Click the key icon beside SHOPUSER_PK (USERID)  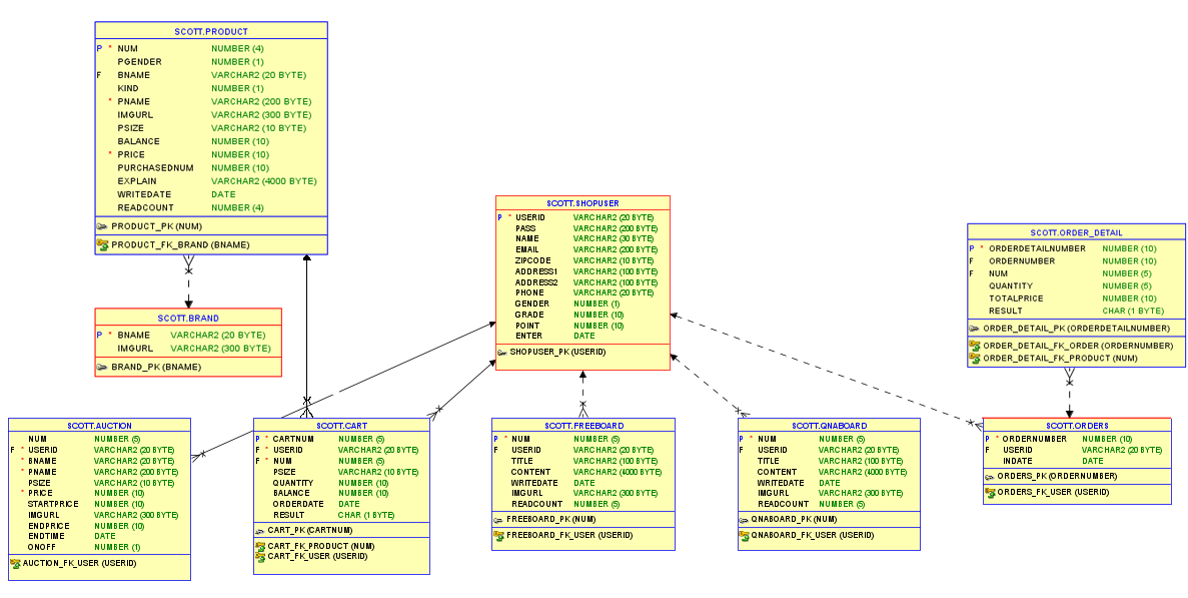(x=502, y=352)
